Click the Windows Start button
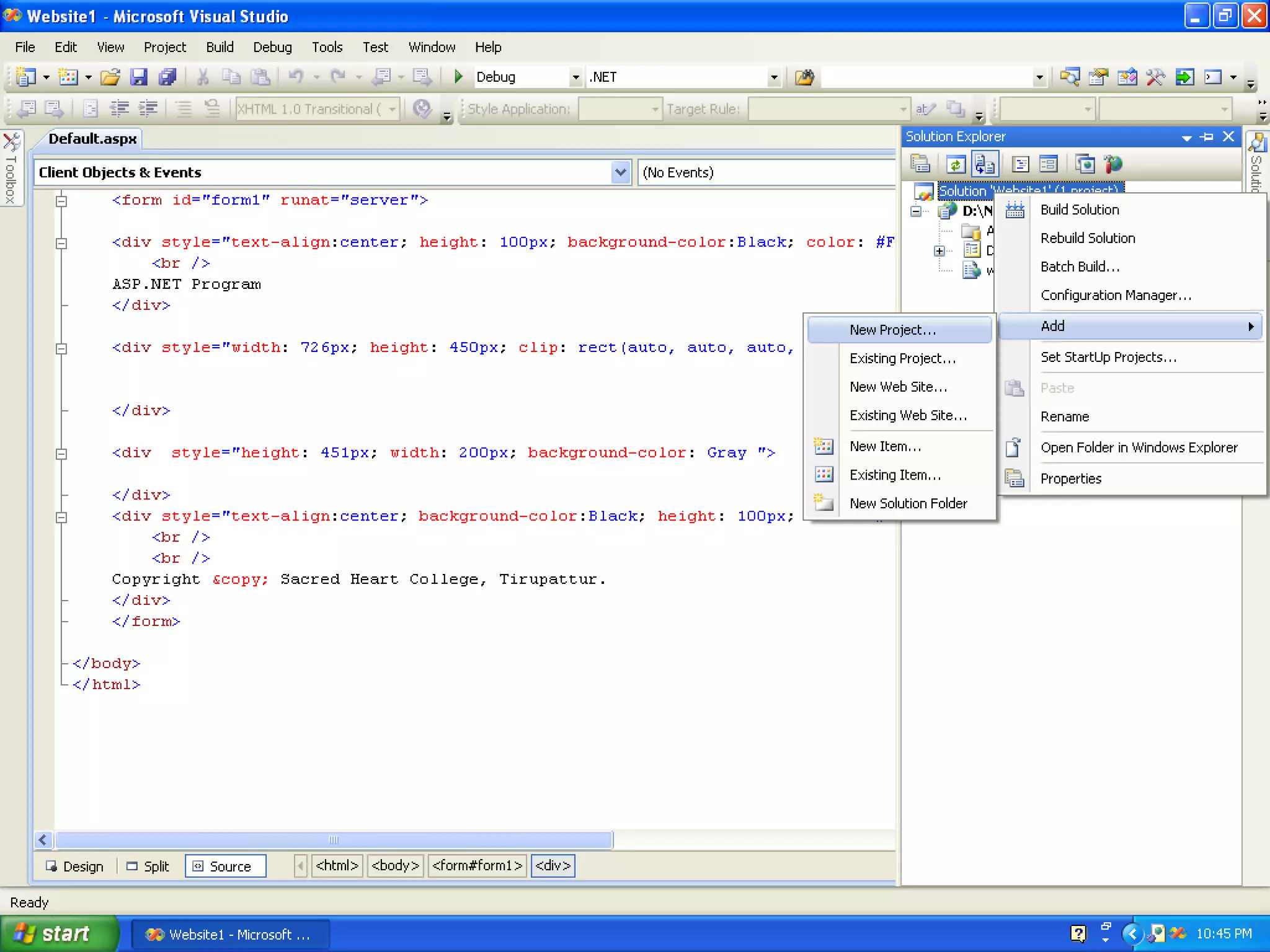Viewport: 1270px width, 952px height. (x=60, y=934)
